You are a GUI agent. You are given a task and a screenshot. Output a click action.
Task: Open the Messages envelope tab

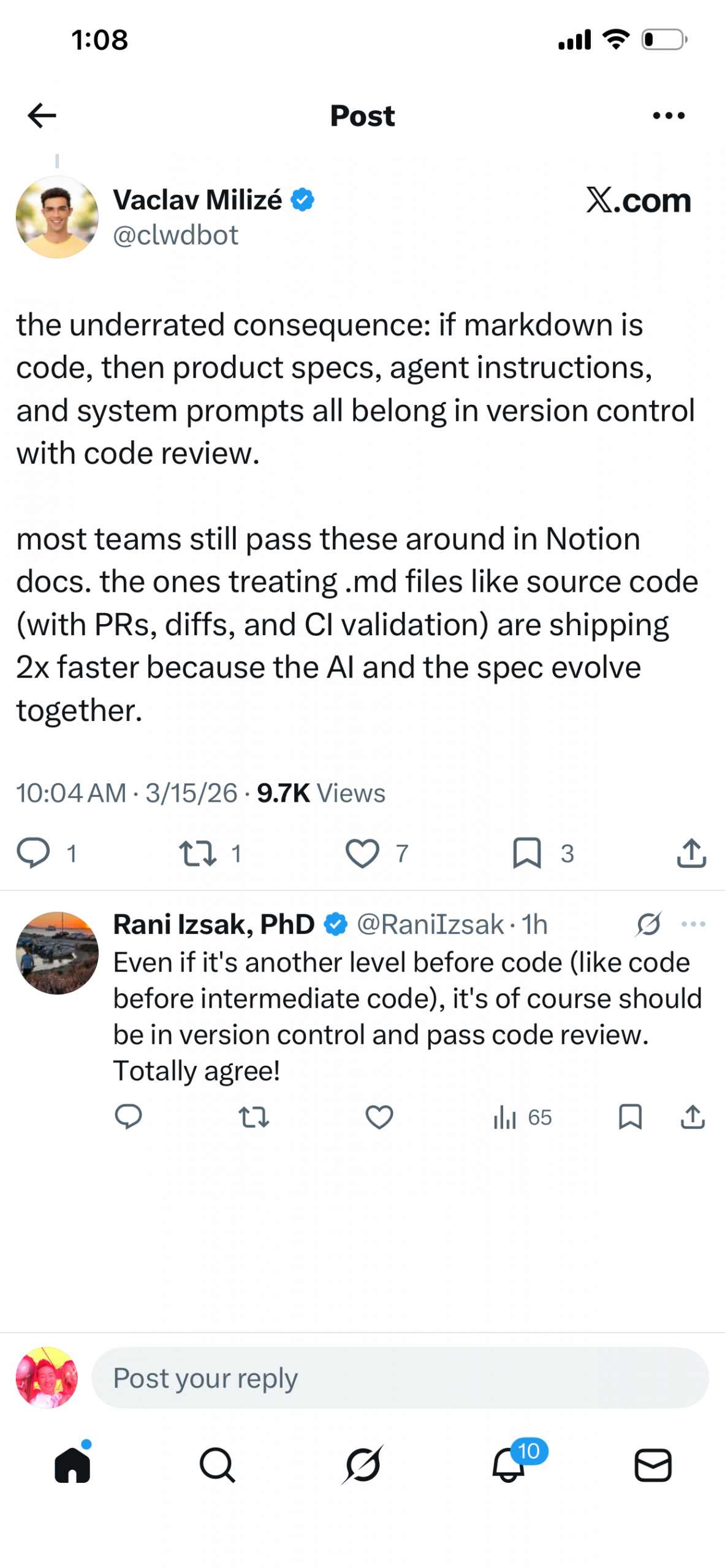pos(653,1465)
